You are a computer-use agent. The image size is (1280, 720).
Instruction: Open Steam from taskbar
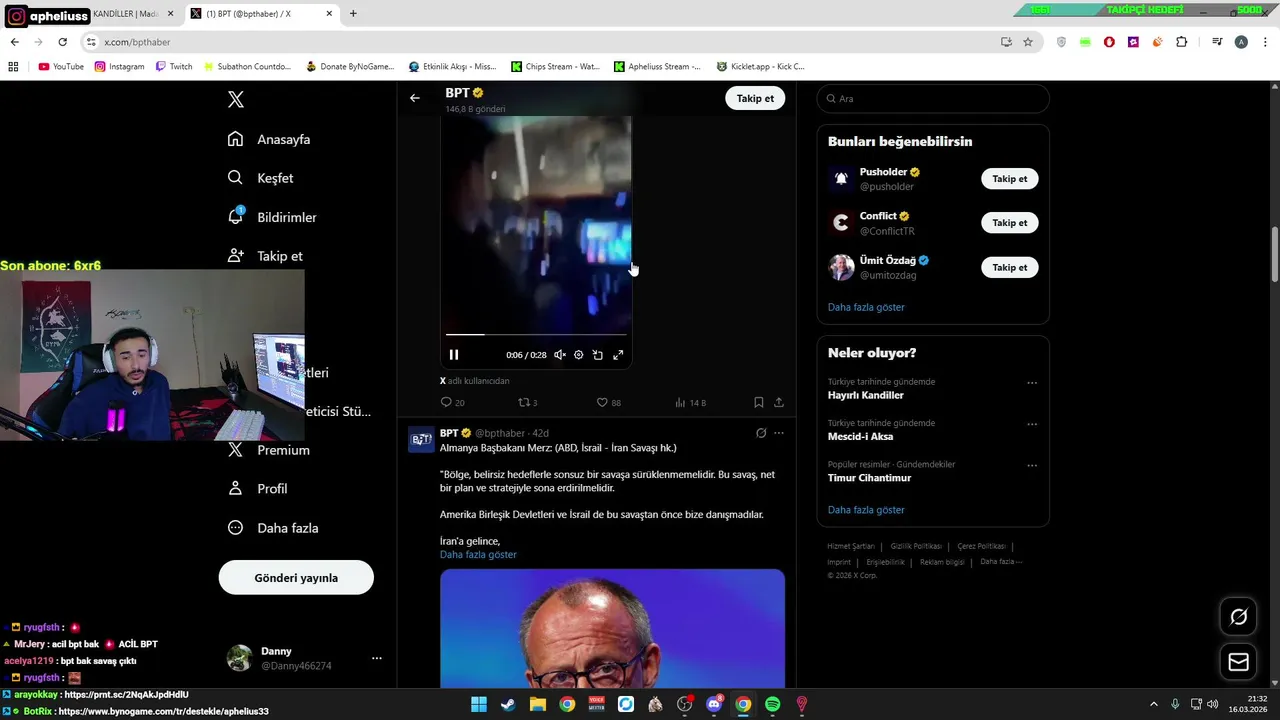(x=508, y=705)
